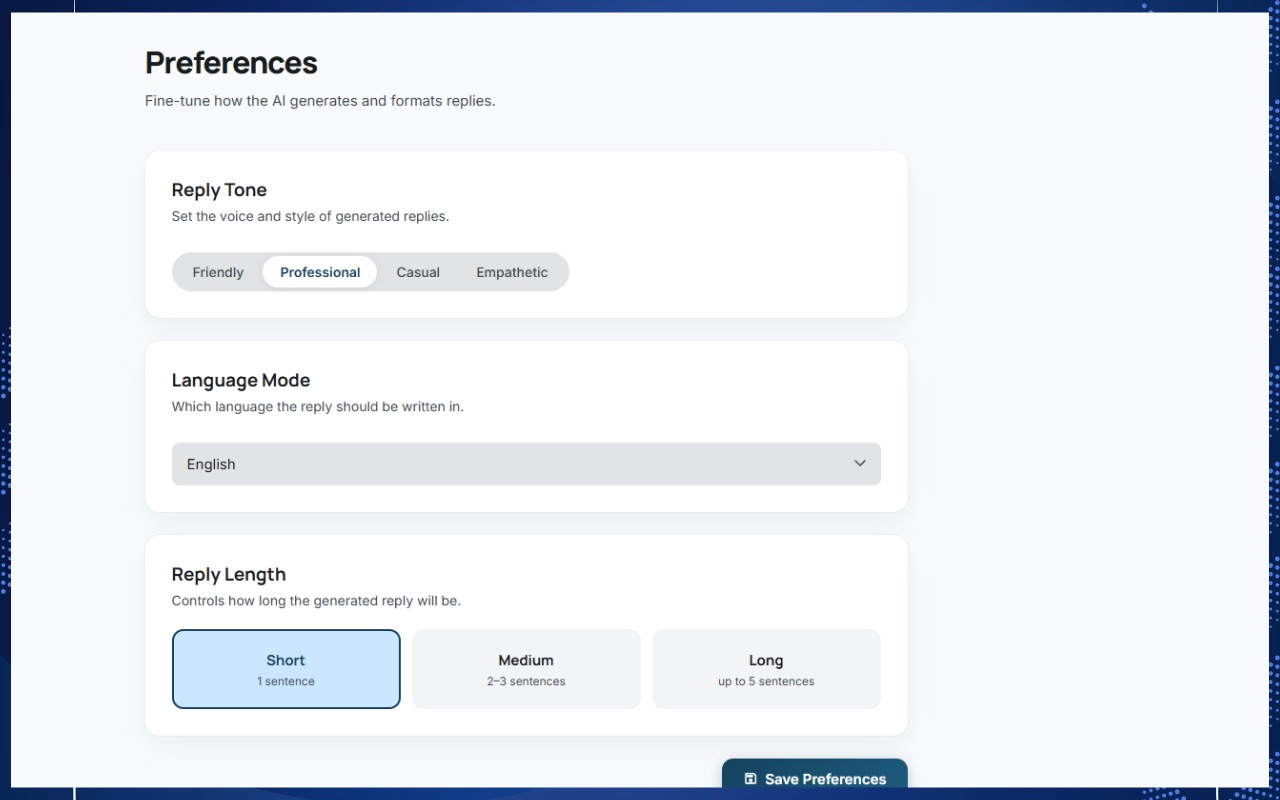Click the text 'Fine-tune how the AI generates and formats replies.'

320,101
